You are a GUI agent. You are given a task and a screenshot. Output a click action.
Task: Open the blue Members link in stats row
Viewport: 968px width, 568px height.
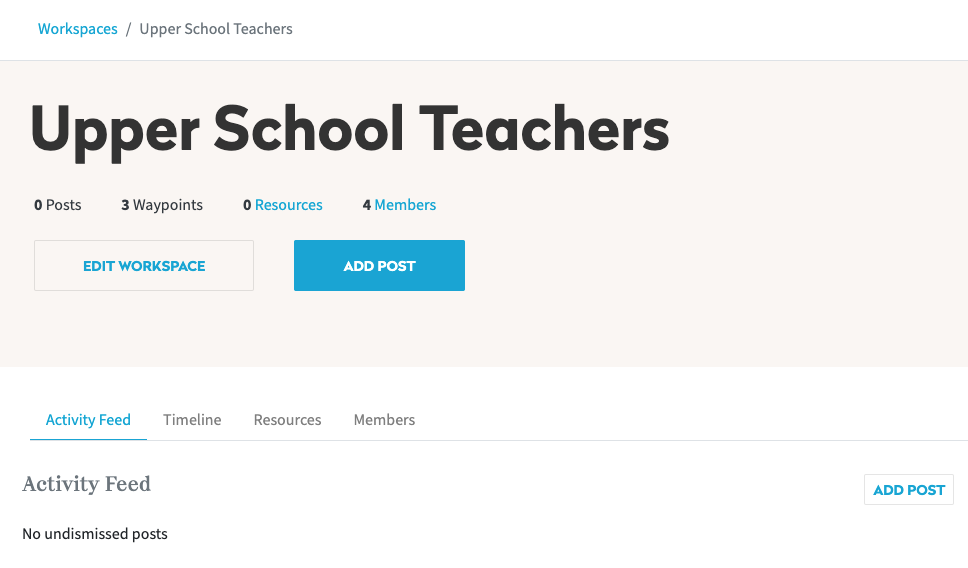405,205
